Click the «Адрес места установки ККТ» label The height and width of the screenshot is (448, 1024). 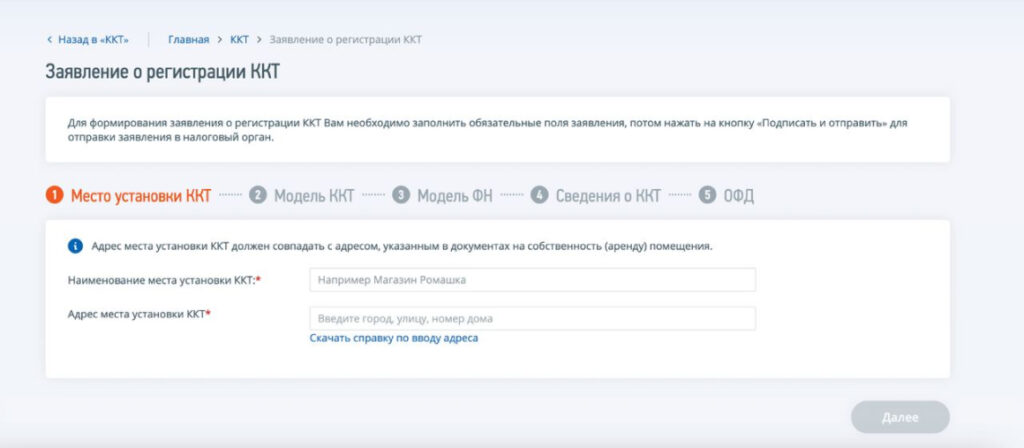pos(139,314)
